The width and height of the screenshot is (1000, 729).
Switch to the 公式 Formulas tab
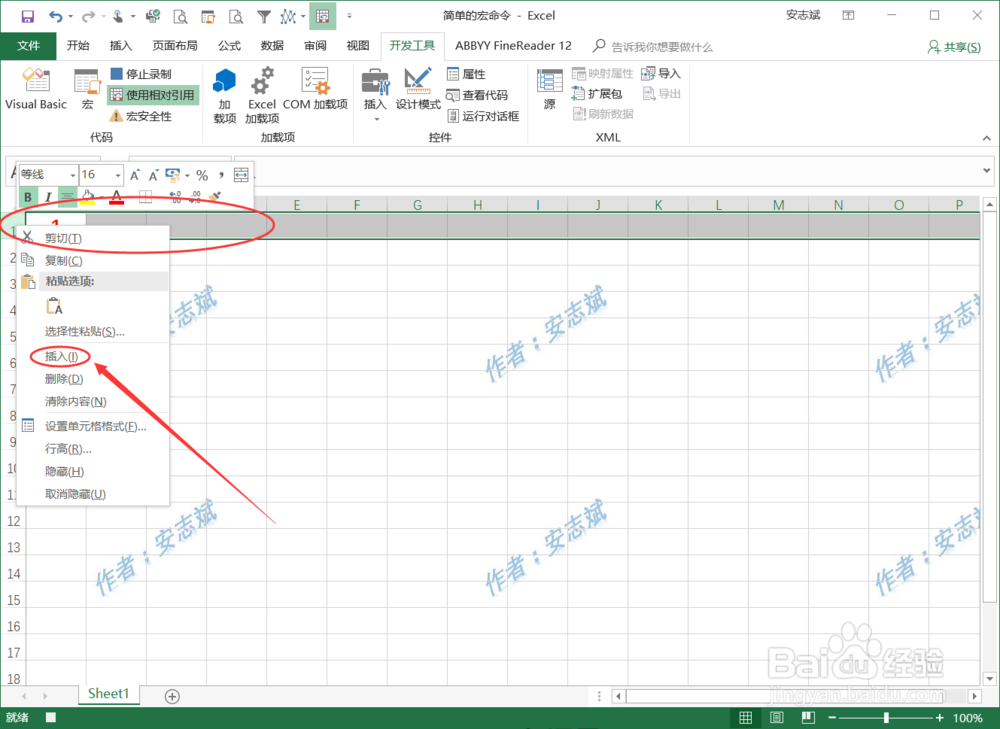pyautogui.click(x=229, y=45)
